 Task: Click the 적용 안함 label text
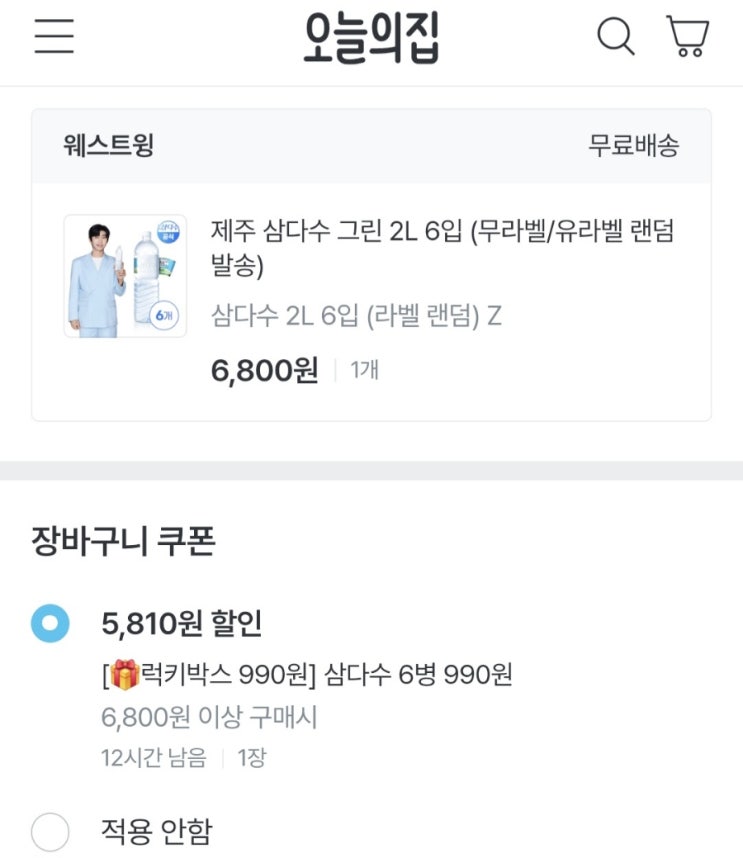156,831
